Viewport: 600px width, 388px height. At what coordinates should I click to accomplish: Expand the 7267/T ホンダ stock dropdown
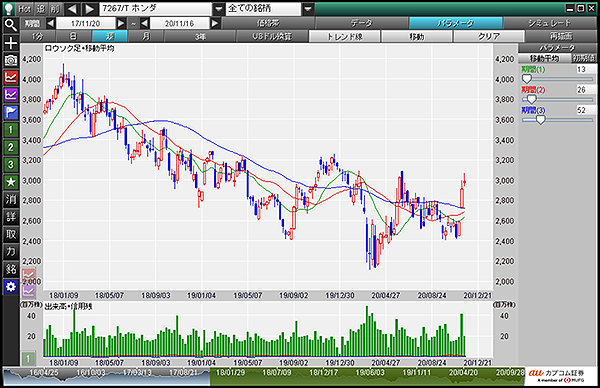218,9
